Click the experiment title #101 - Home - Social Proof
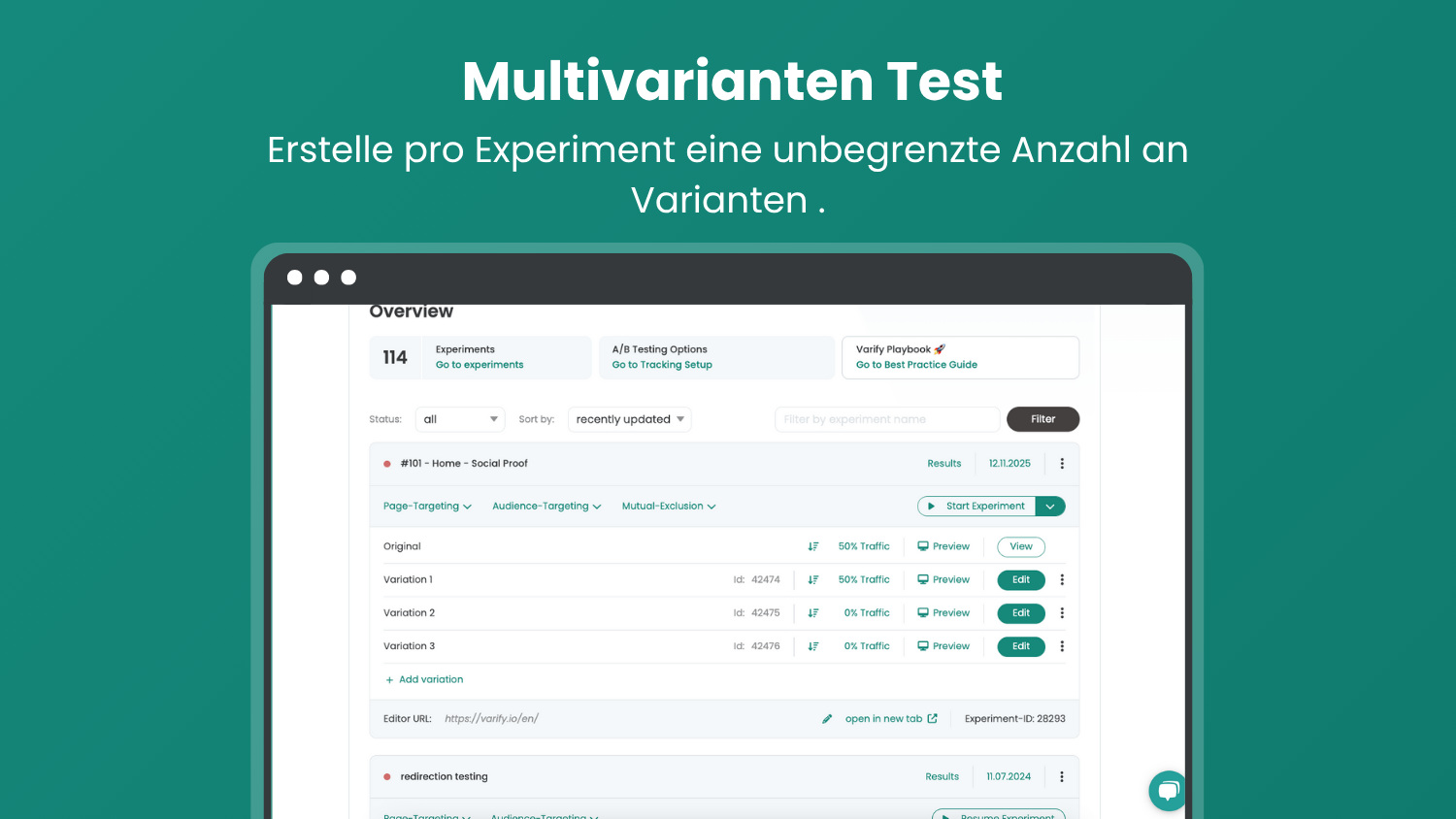The width and height of the screenshot is (1456, 819). (464, 464)
